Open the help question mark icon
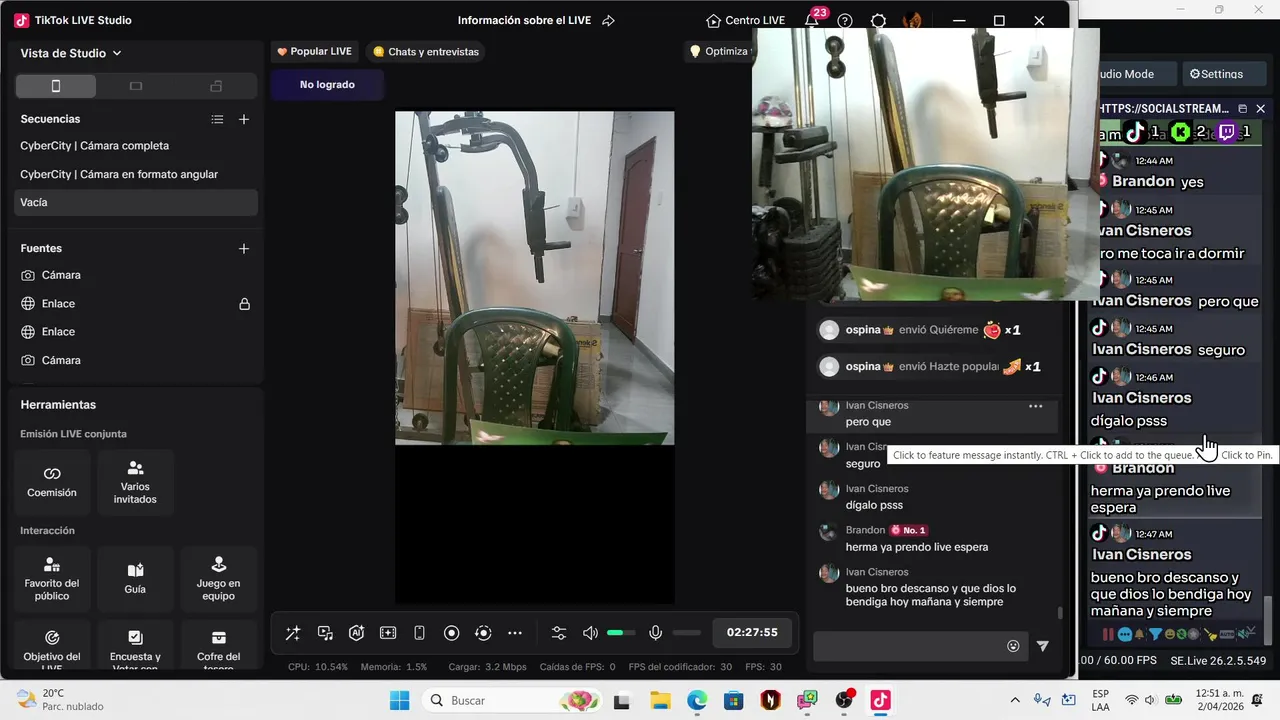The width and height of the screenshot is (1280, 720). (845, 21)
